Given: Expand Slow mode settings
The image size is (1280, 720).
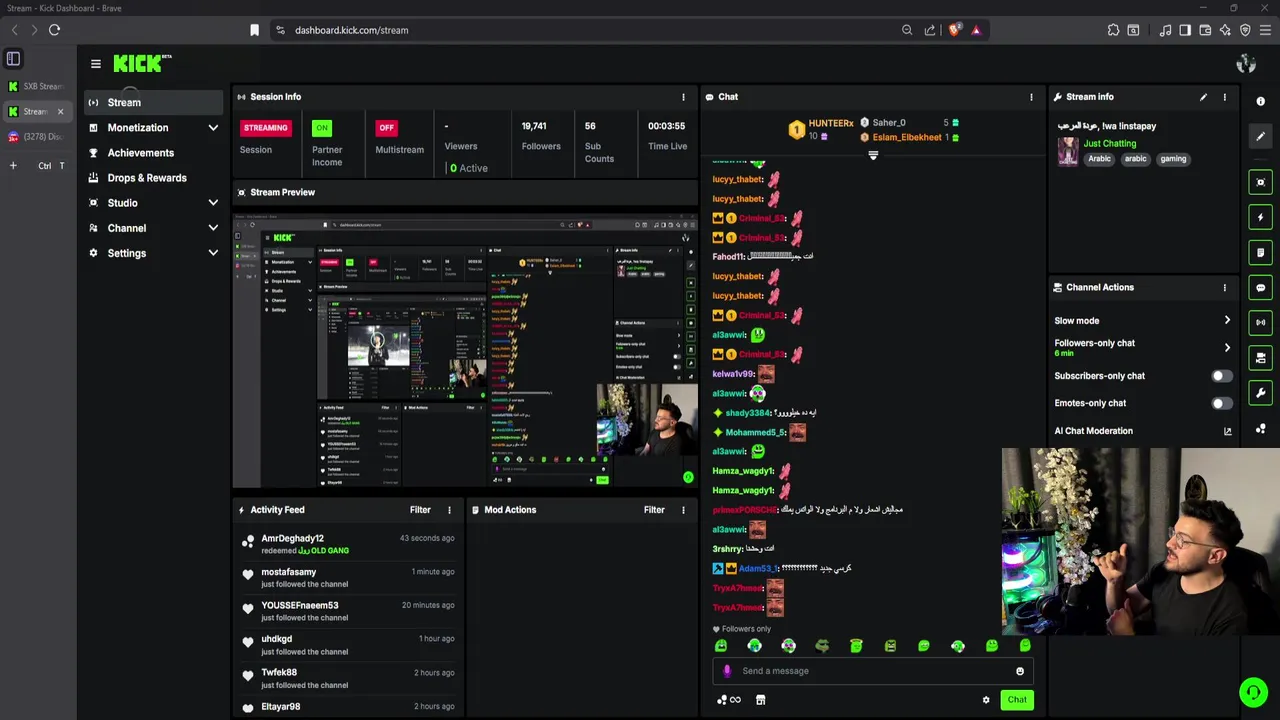Looking at the screenshot, I should [1143, 321].
